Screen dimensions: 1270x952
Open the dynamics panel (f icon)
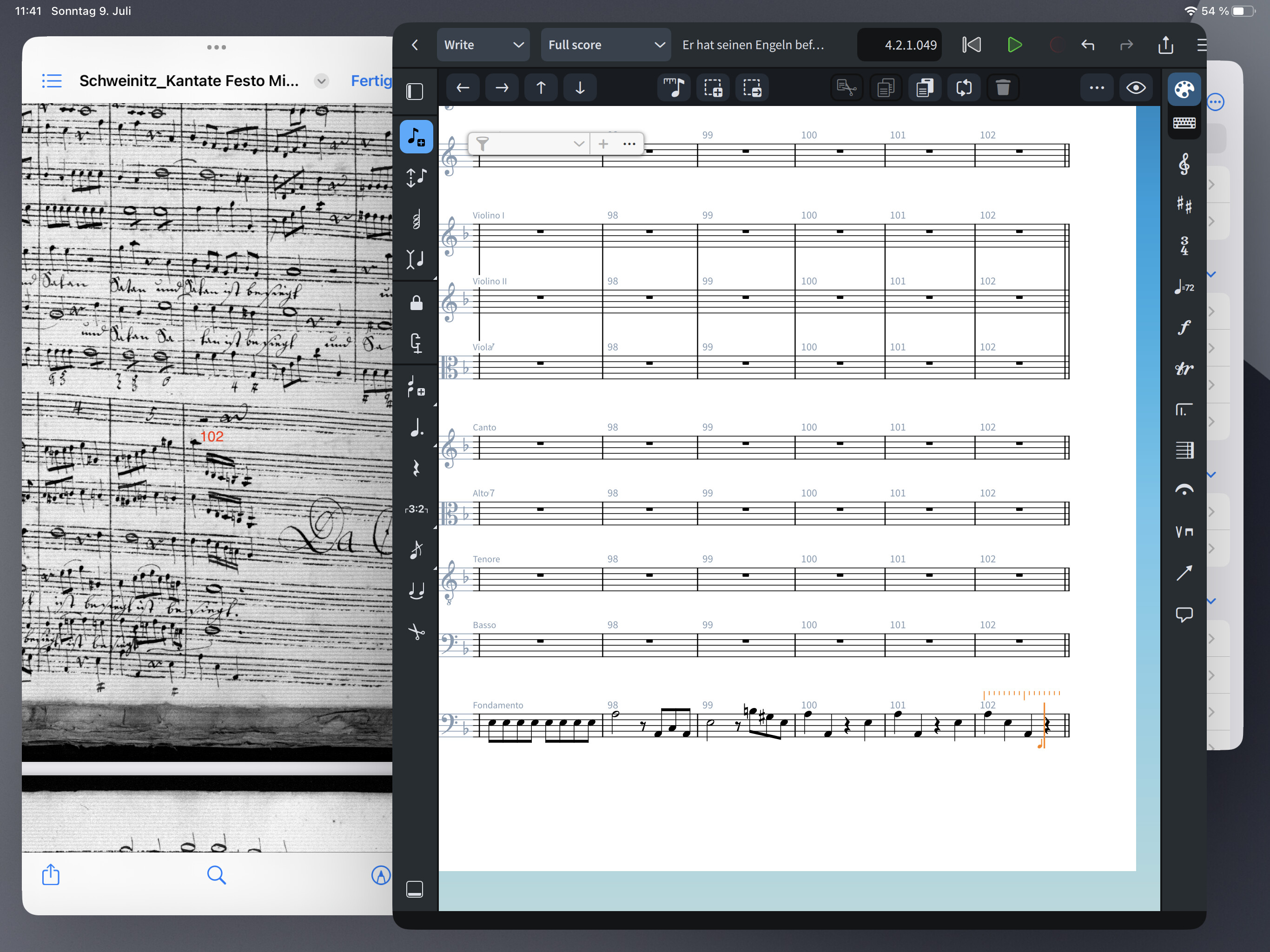1184,327
